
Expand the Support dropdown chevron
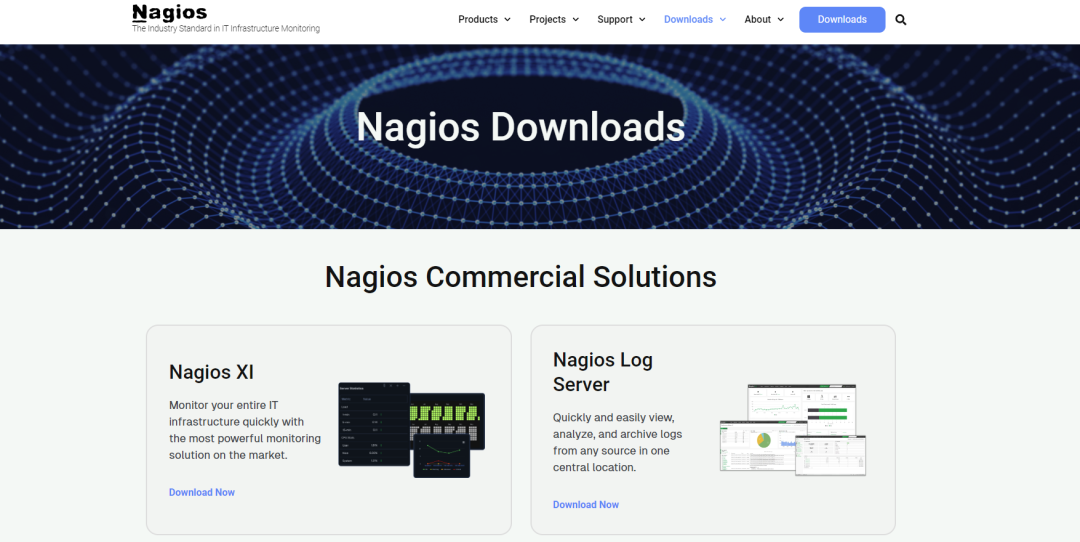(x=643, y=20)
